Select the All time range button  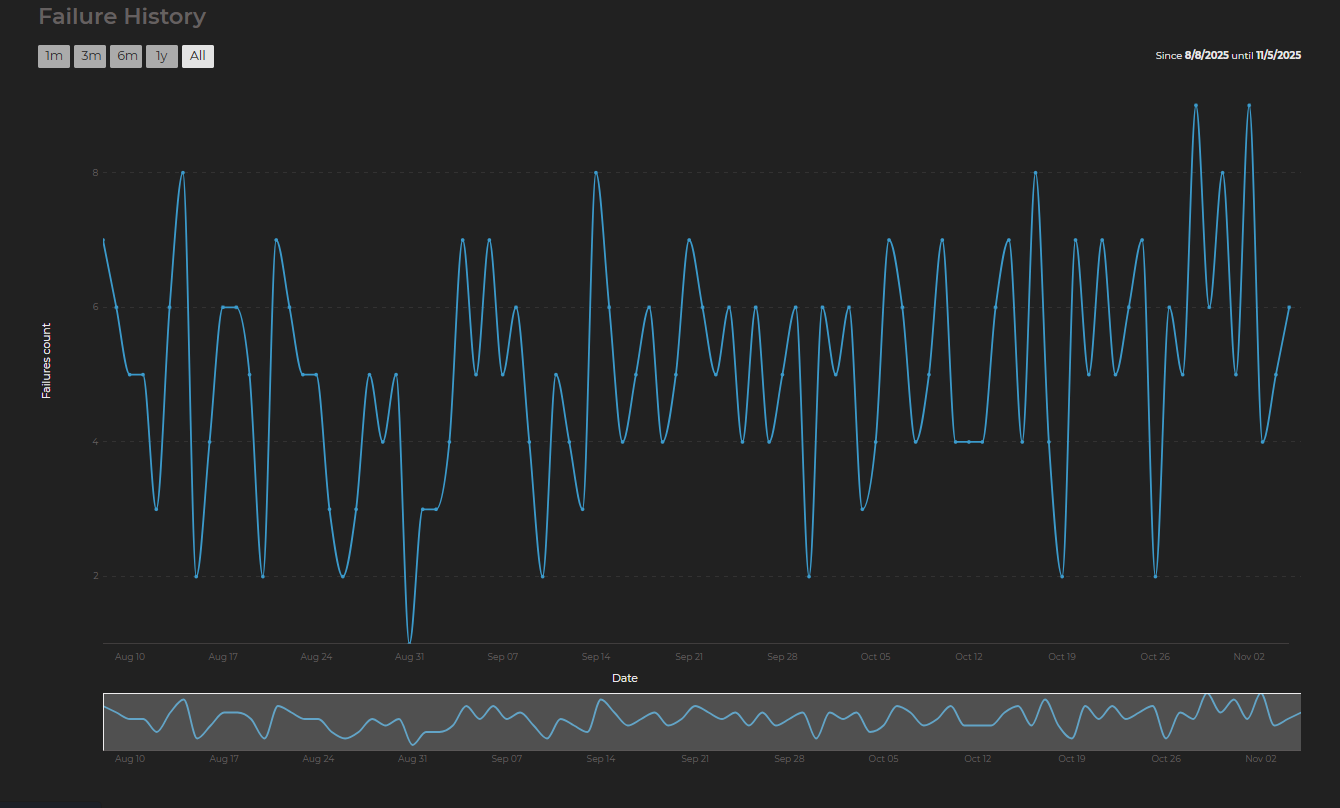pos(198,56)
